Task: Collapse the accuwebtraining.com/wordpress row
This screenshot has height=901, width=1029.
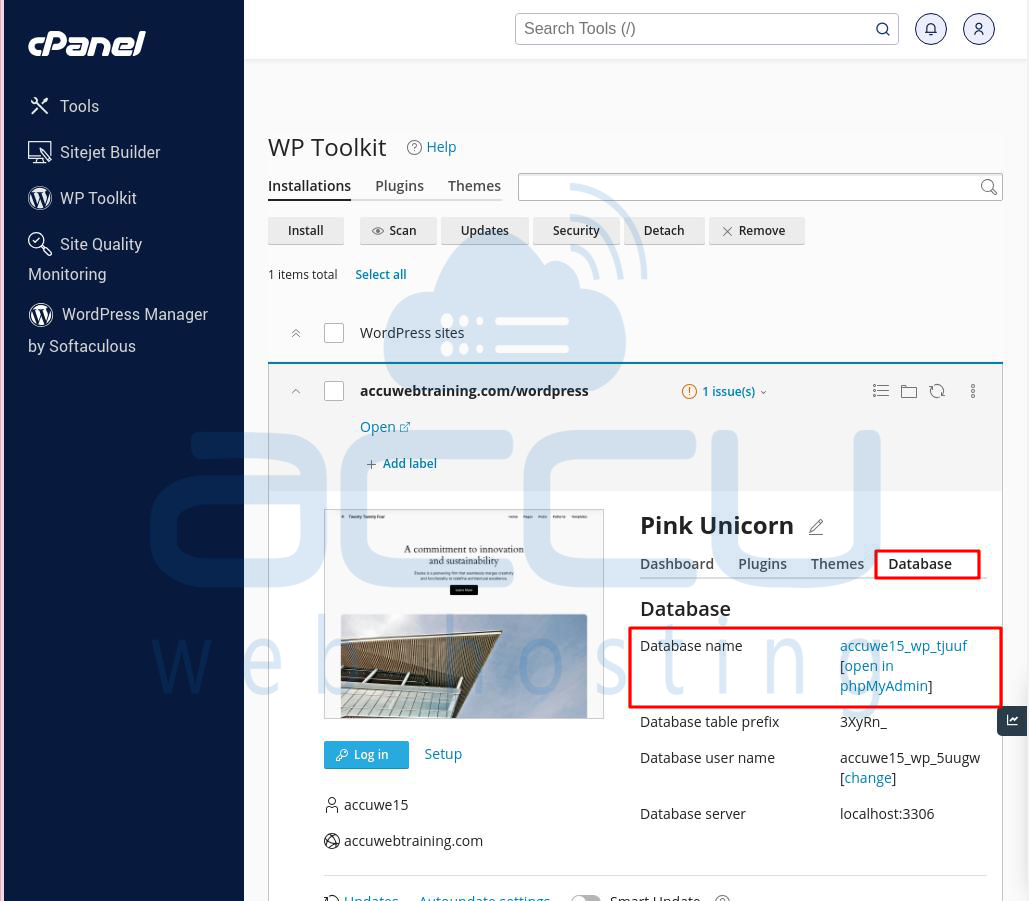Action: pyautogui.click(x=296, y=392)
